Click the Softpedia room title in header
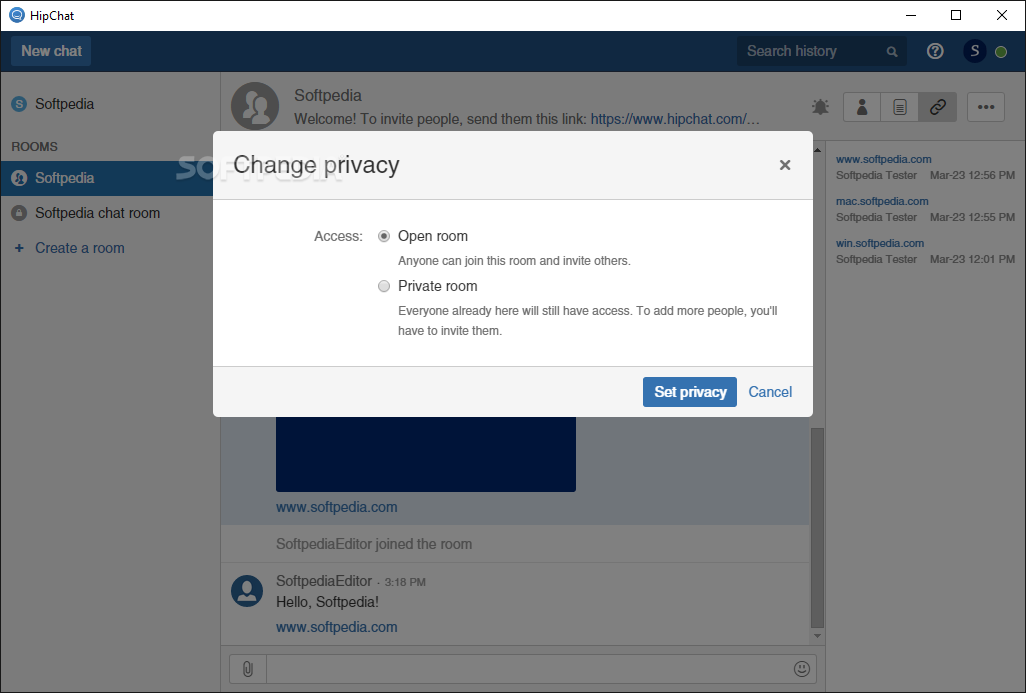1026x693 pixels. tap(328, 96)
